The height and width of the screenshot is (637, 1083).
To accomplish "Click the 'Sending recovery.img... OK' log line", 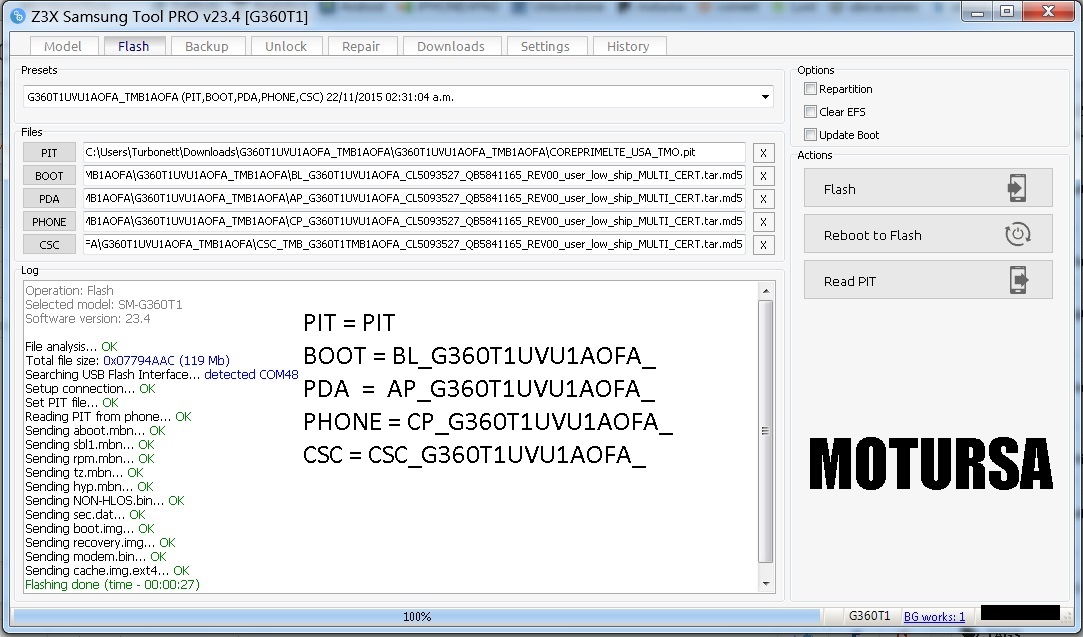I will click(100, 542).
